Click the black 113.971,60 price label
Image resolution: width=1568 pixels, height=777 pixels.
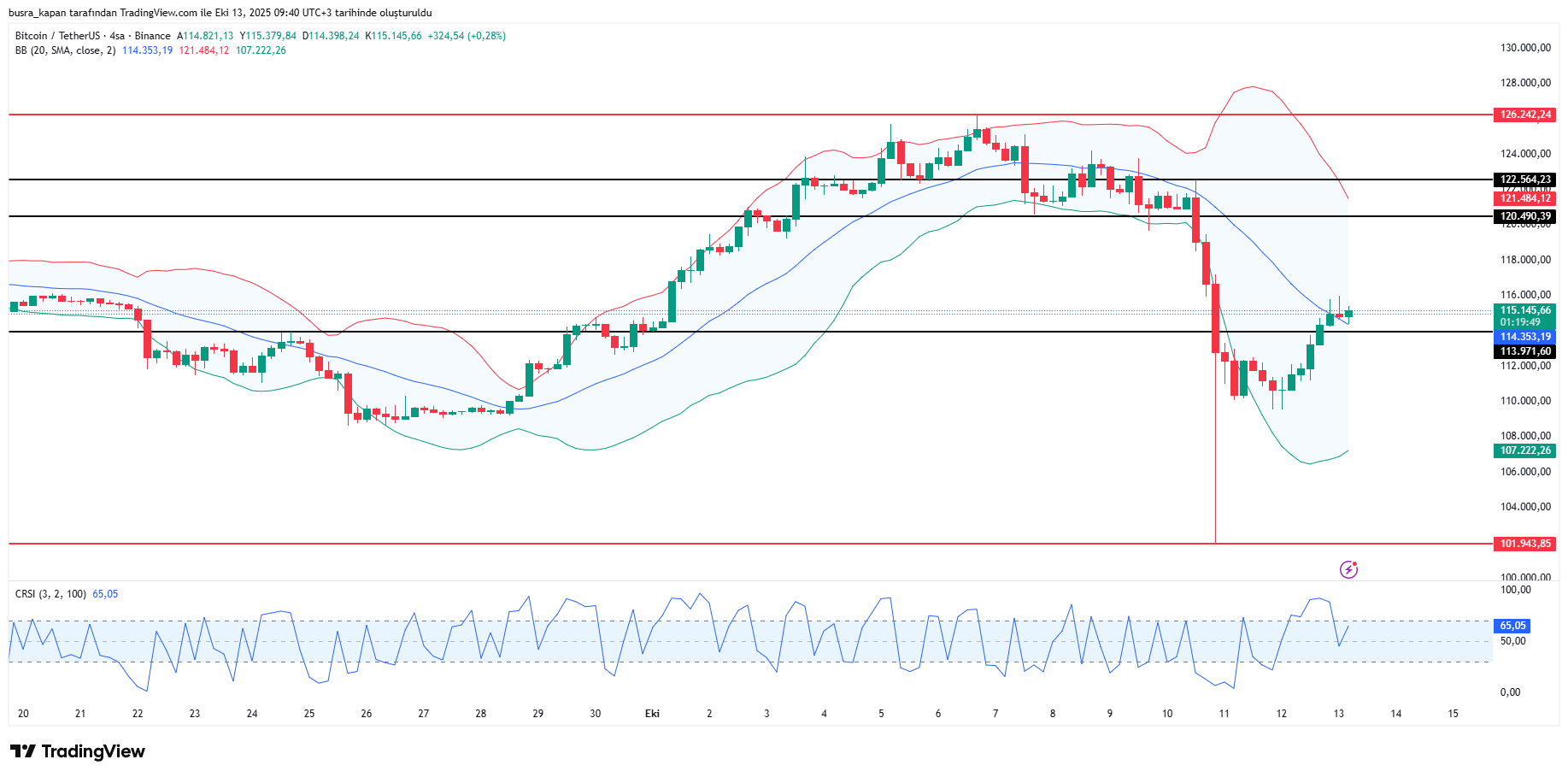[1525, 351]
